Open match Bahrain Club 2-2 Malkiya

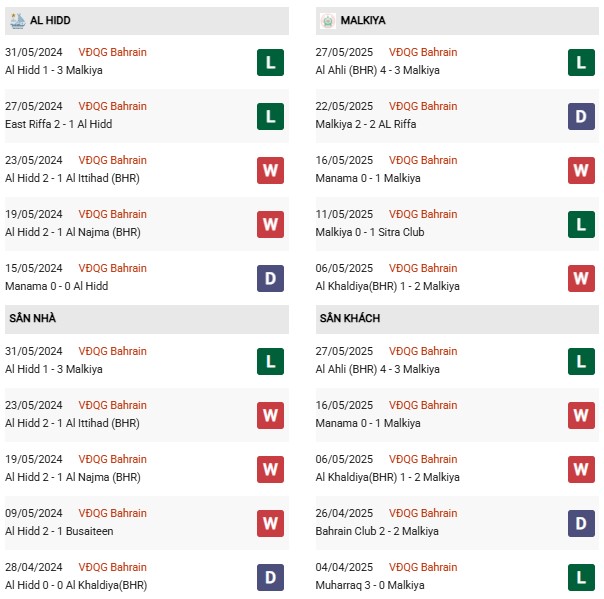coord(377,531)
